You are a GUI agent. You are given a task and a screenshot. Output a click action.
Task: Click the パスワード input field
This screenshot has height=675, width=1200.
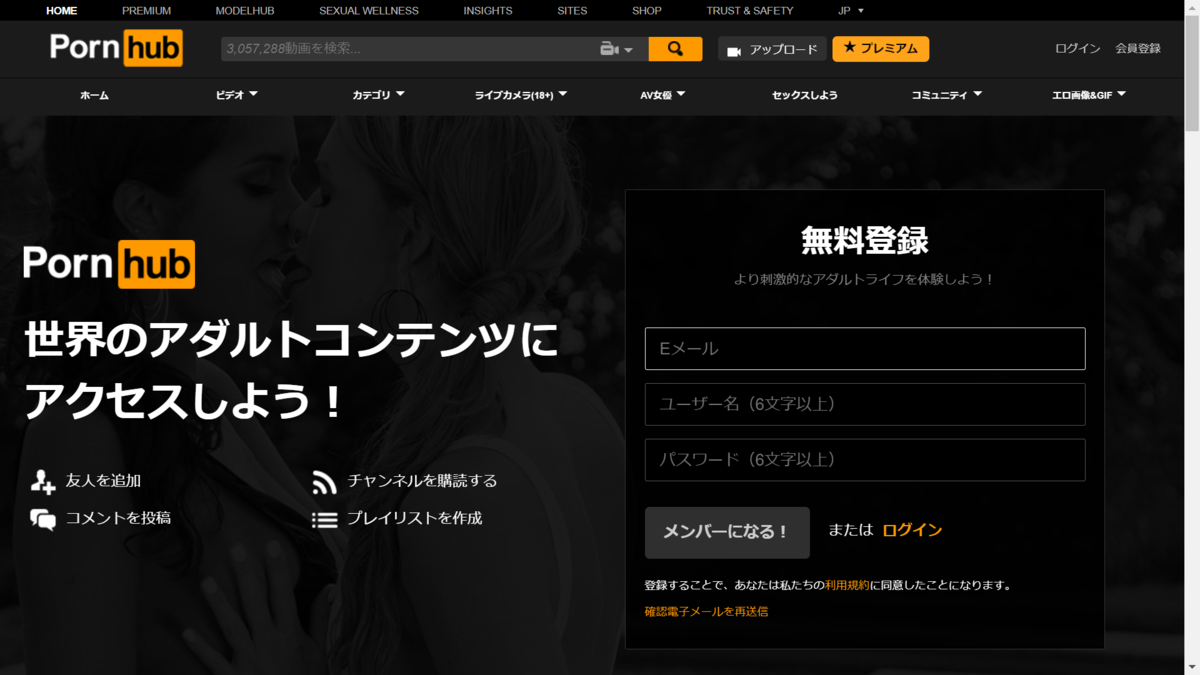[x=865, y=460]
